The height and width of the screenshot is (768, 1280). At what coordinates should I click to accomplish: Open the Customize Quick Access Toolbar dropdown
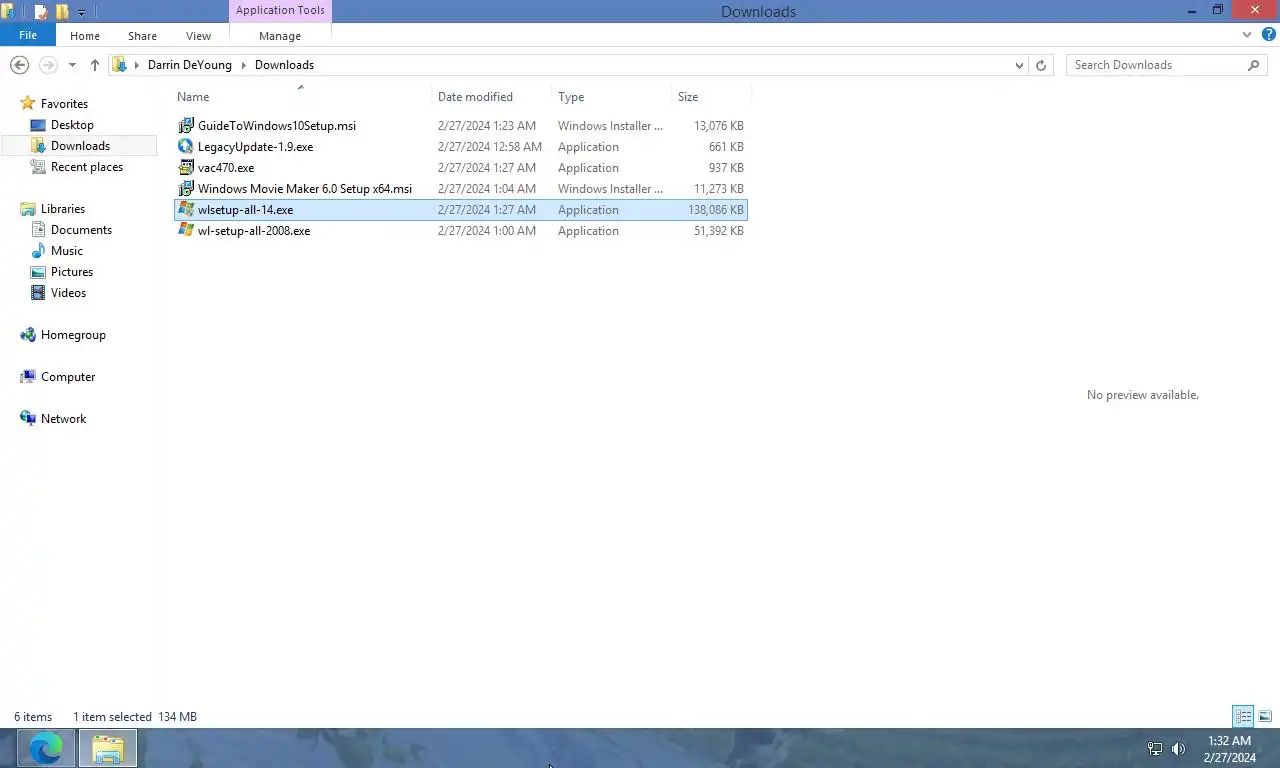[x=81, y=13]
